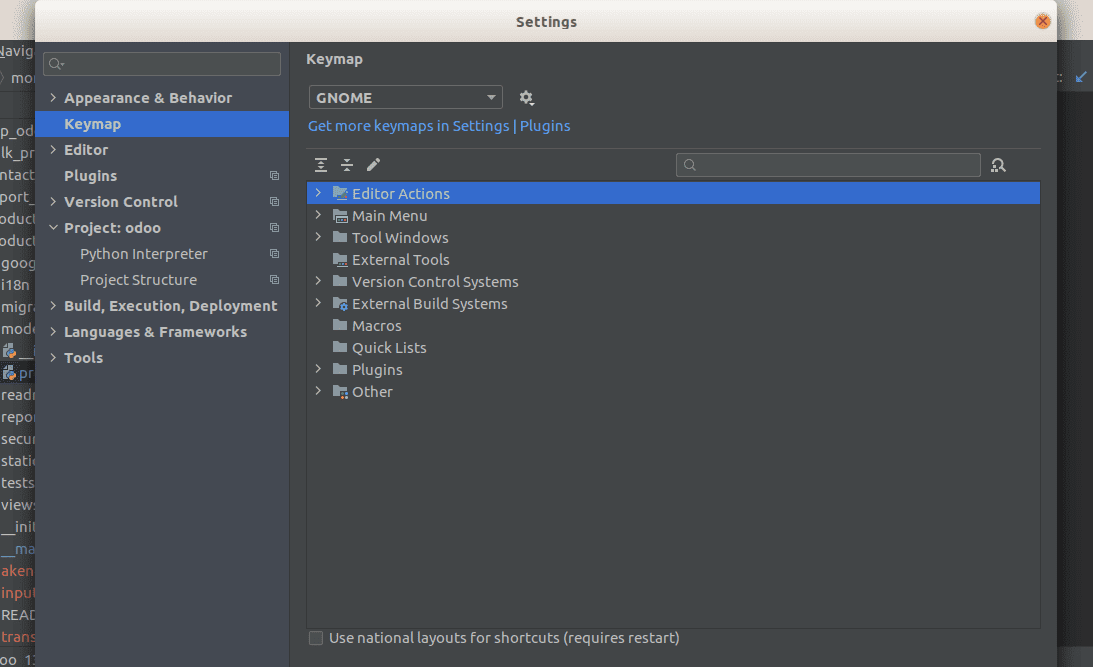This screenshot has height=667, width=1093.
Task: Close the Settings dialog
Action: pyautogui.click(x=1043, y=21)
